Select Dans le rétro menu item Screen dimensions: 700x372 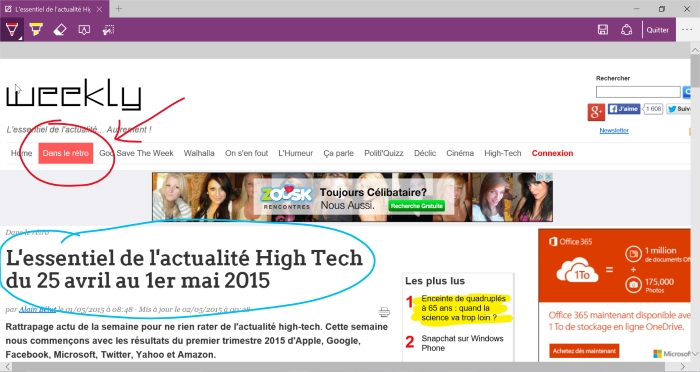66,153
